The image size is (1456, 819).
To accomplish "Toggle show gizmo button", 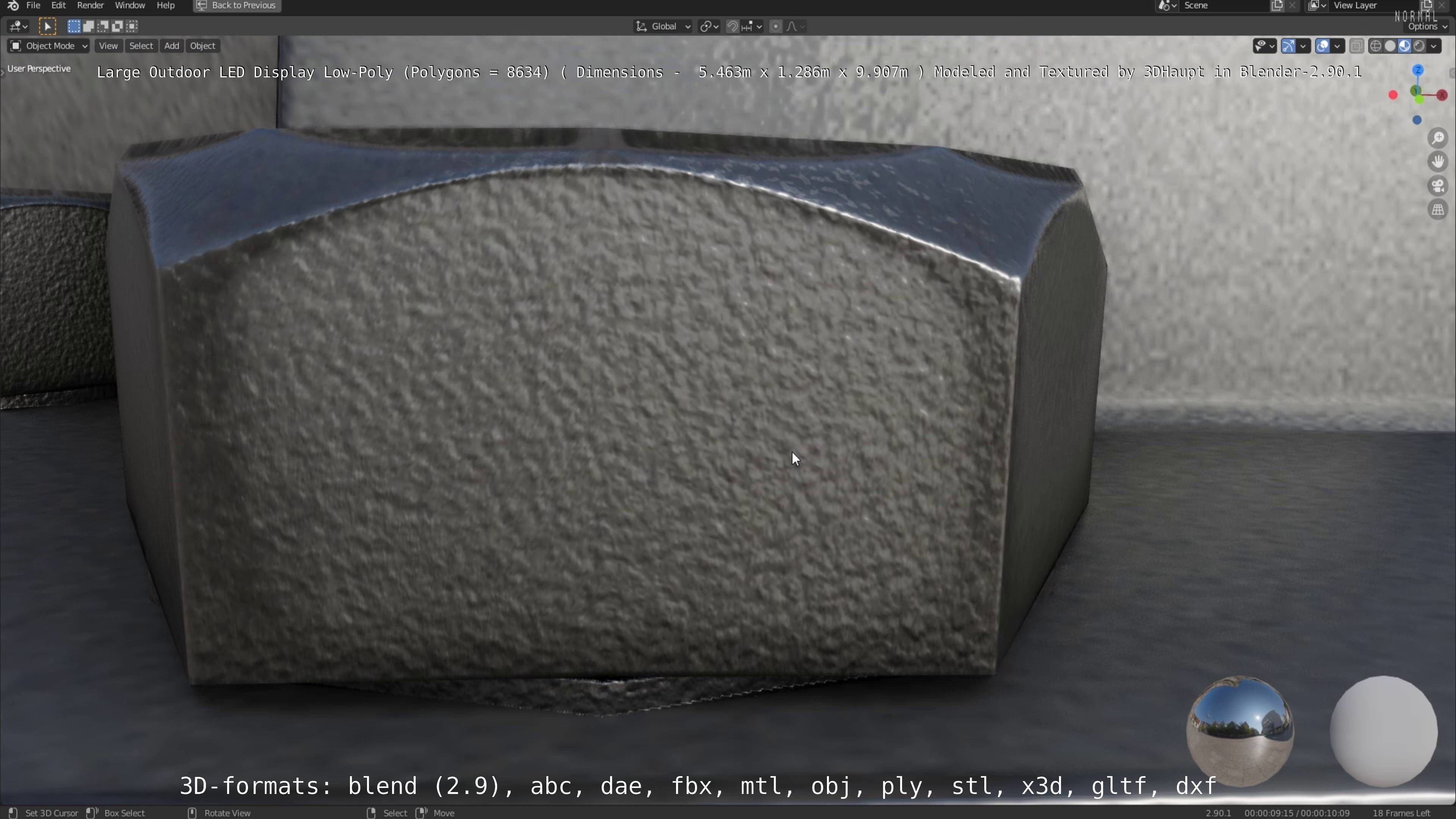I will pyautogui.click(x=1289, y=46).
